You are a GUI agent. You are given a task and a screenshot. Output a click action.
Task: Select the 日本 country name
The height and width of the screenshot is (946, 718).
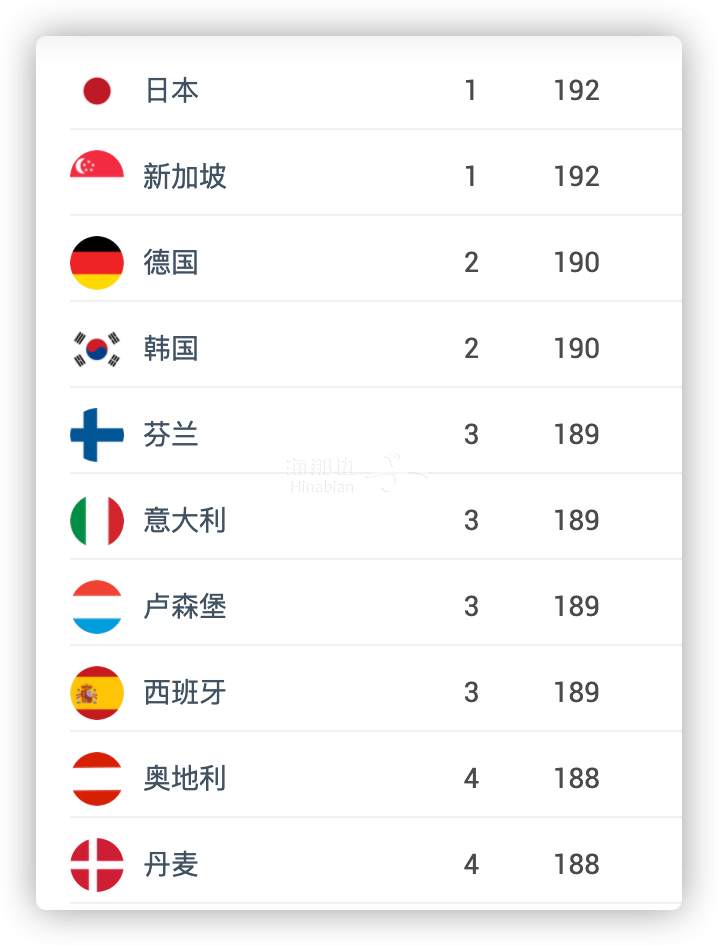click(x=172, y=91)
